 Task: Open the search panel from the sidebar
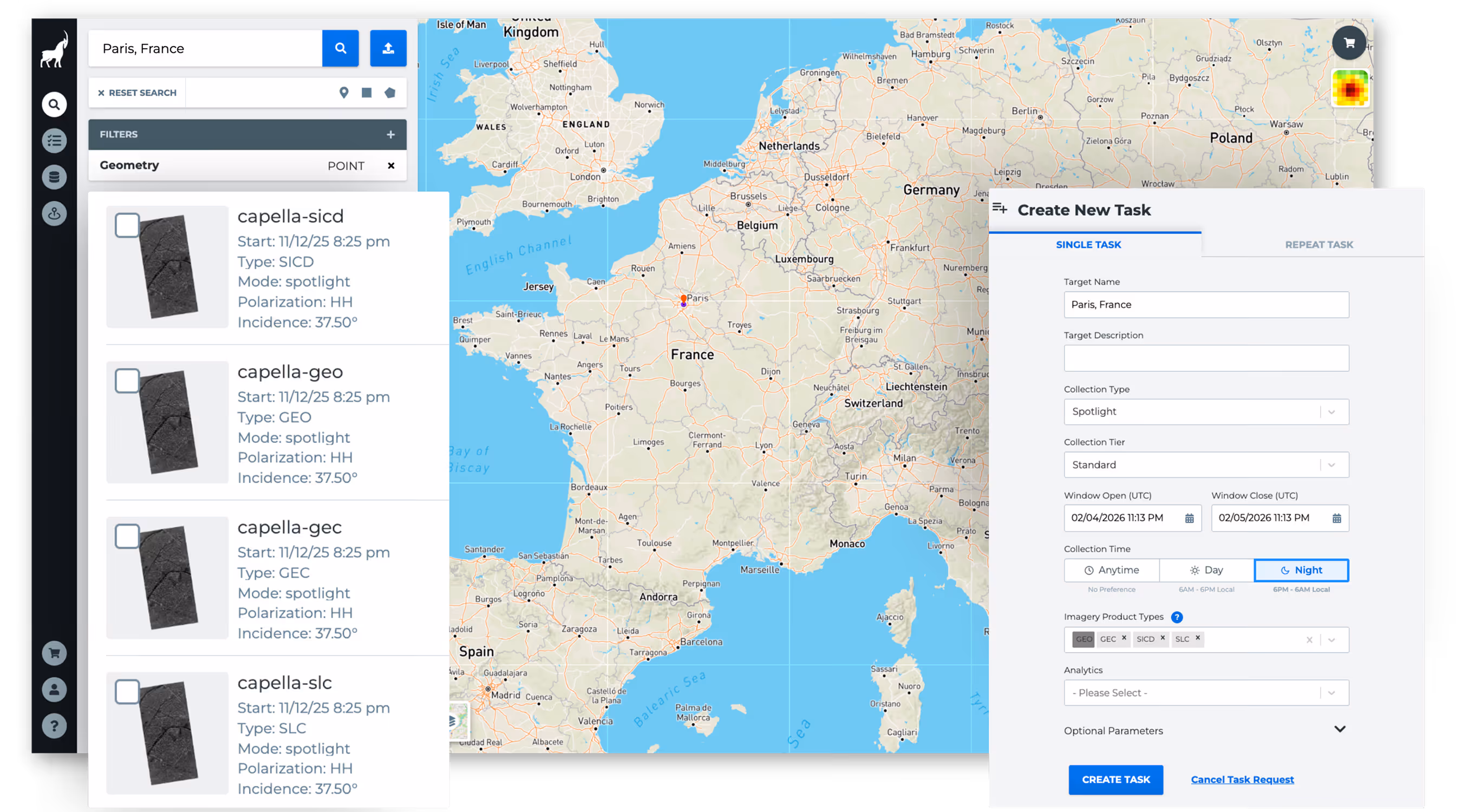(54, 104)
